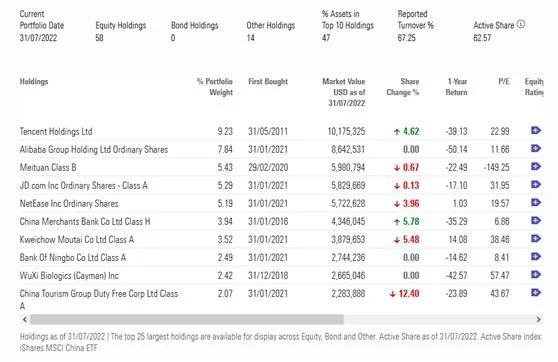Sort by Share Change % column header
The width and height of the screenshot is (558, 362).
click(x=402, y=87)
